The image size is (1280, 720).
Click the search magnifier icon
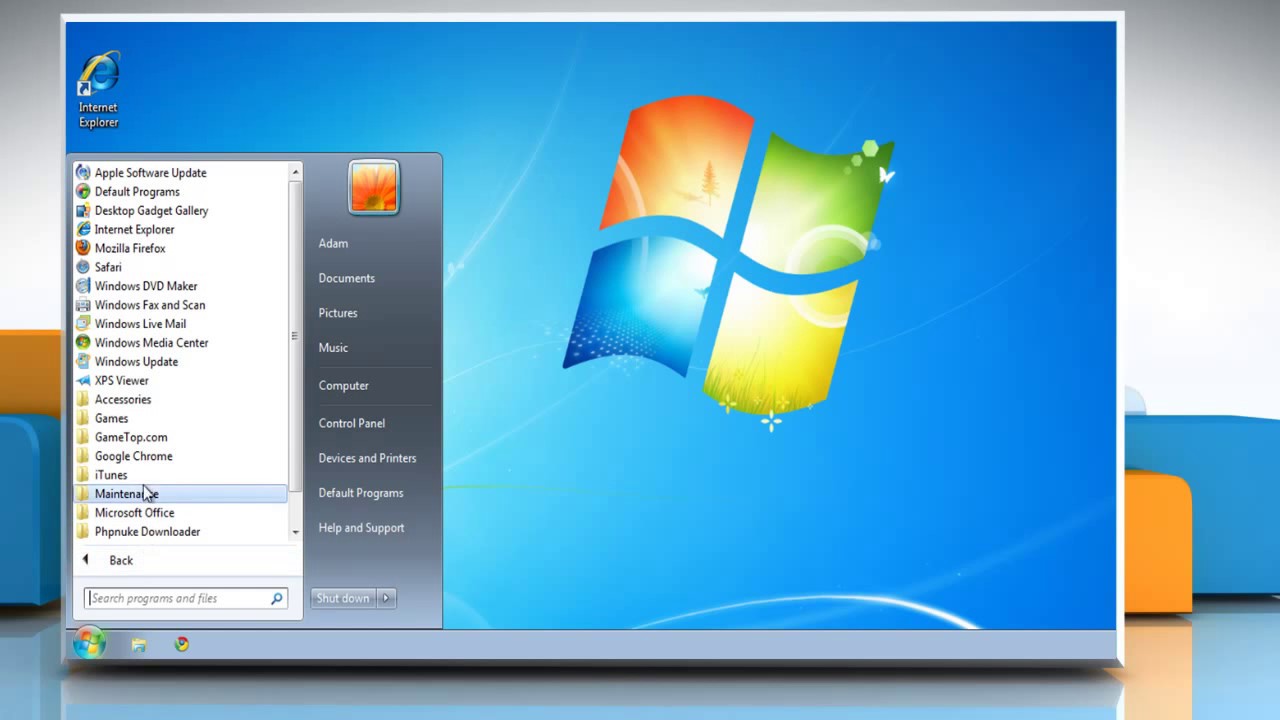click(276, 598)
